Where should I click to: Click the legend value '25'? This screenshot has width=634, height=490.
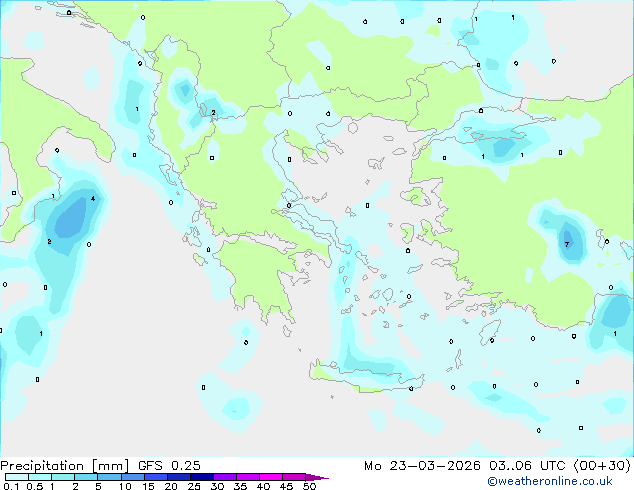tap(194, 486)
